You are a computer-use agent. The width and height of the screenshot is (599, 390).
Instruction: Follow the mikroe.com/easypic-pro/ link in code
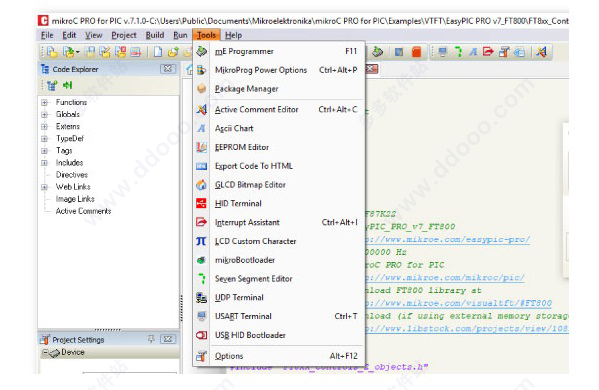coord(447,240)
